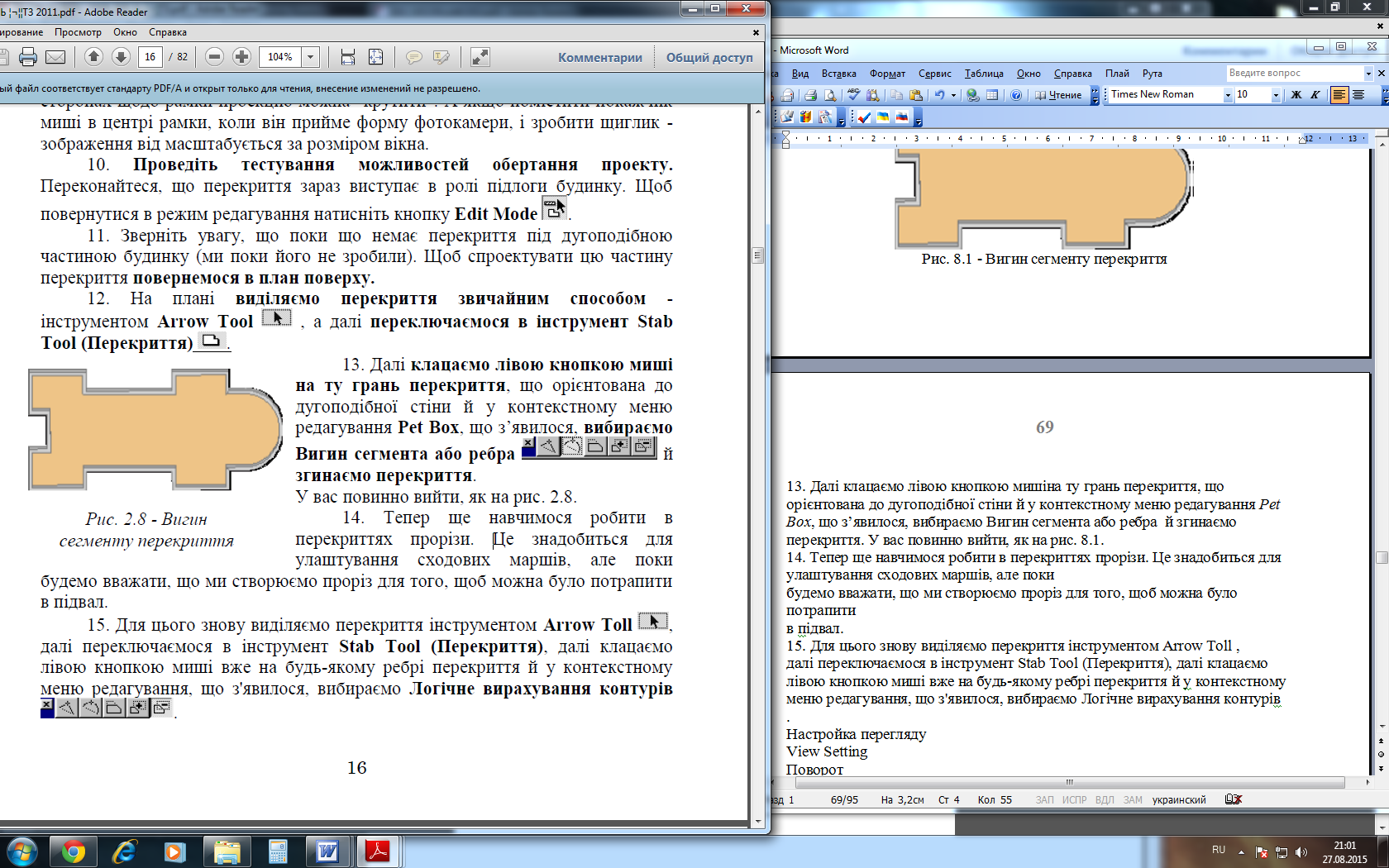The image size is (1389, 868).
Task: Fit whole PDF page in window
Action: 375,57
